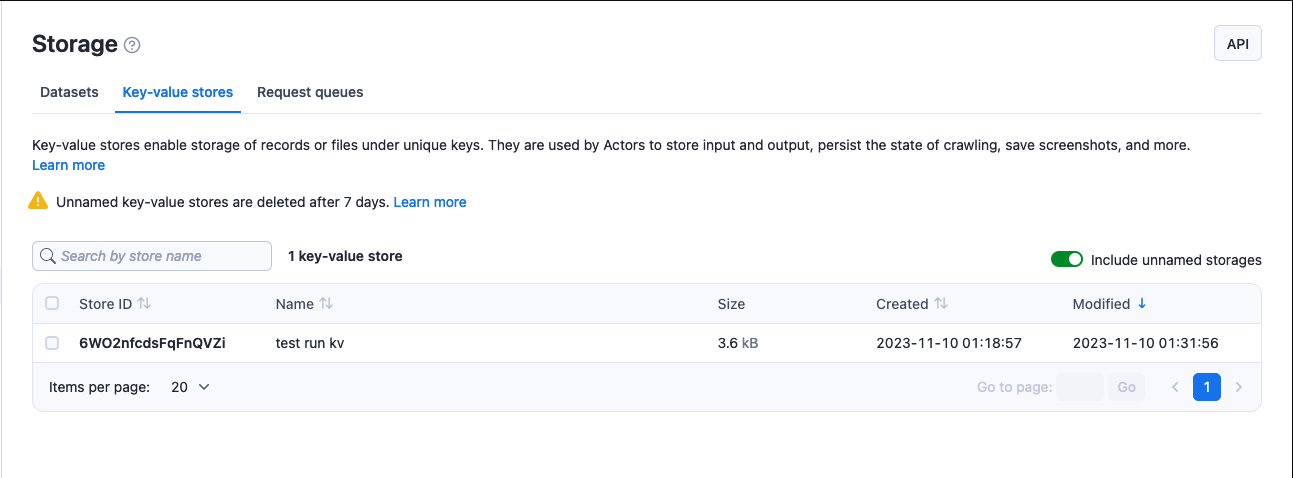The width and height of the screenshot is (1293, 478).
Task: Open Learn more link under description
Action: [x=68, y=165]
